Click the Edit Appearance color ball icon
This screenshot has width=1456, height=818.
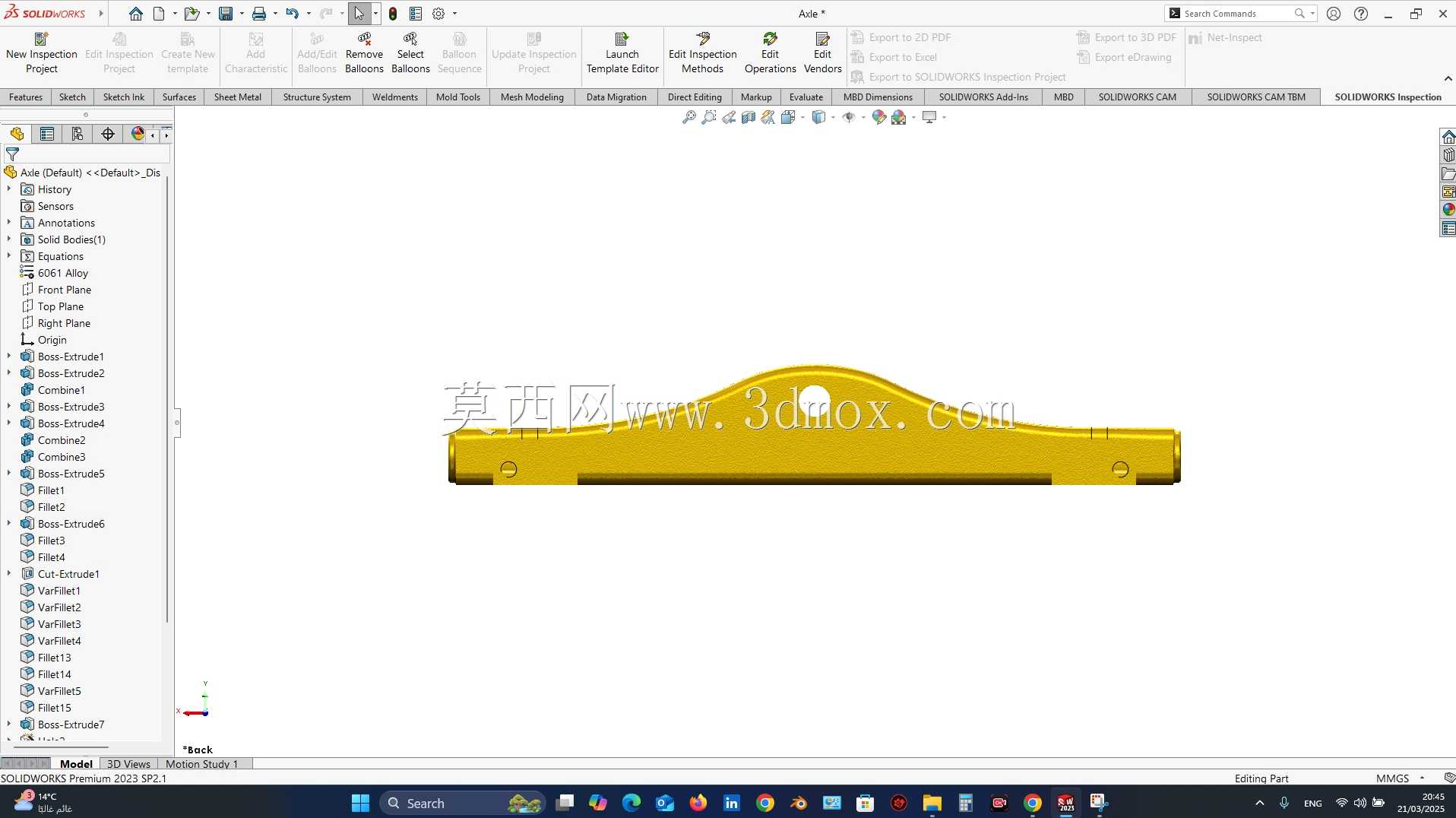coord(879,117)
